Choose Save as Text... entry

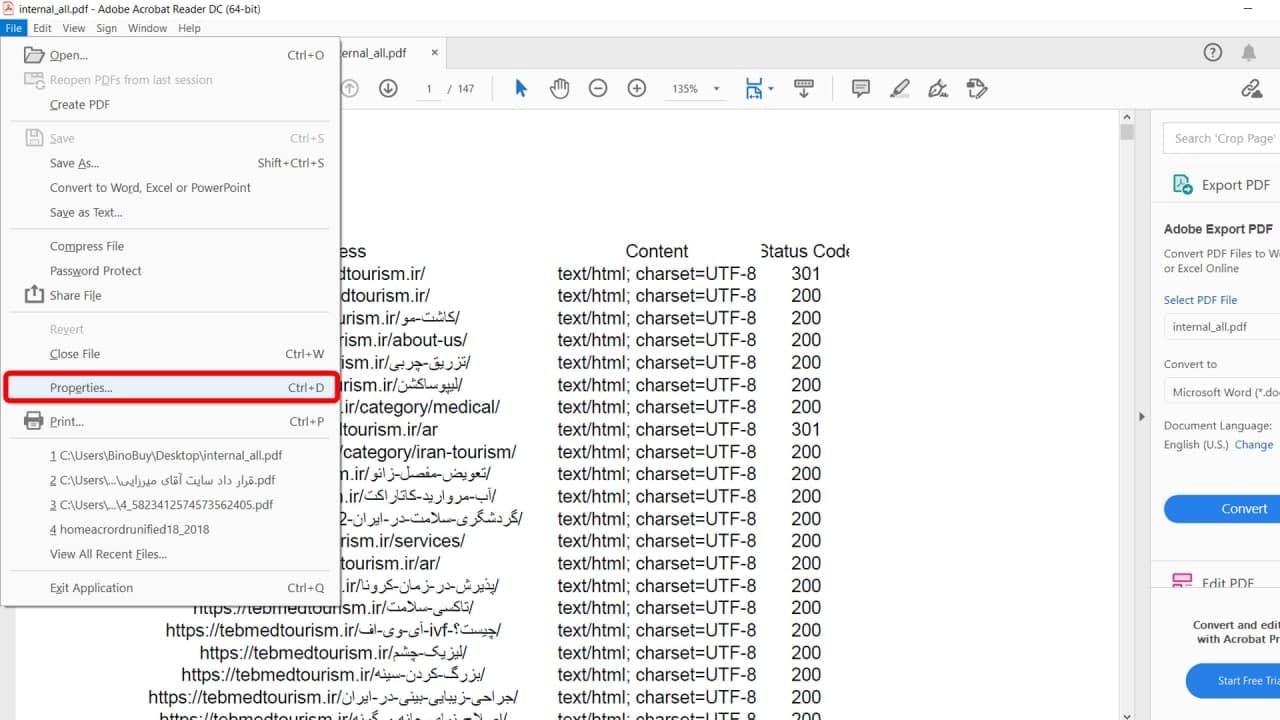(171, 212)
